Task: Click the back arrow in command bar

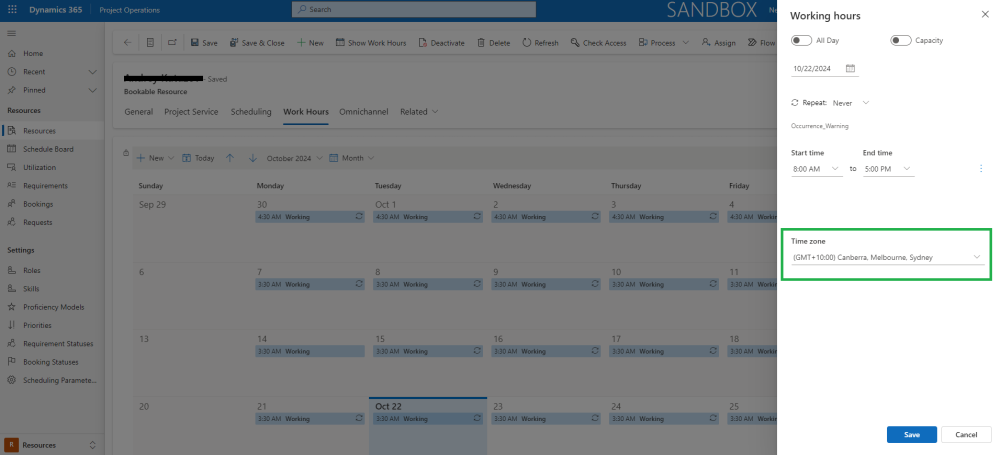Action: pyautogui.click(x=128, y=43)
